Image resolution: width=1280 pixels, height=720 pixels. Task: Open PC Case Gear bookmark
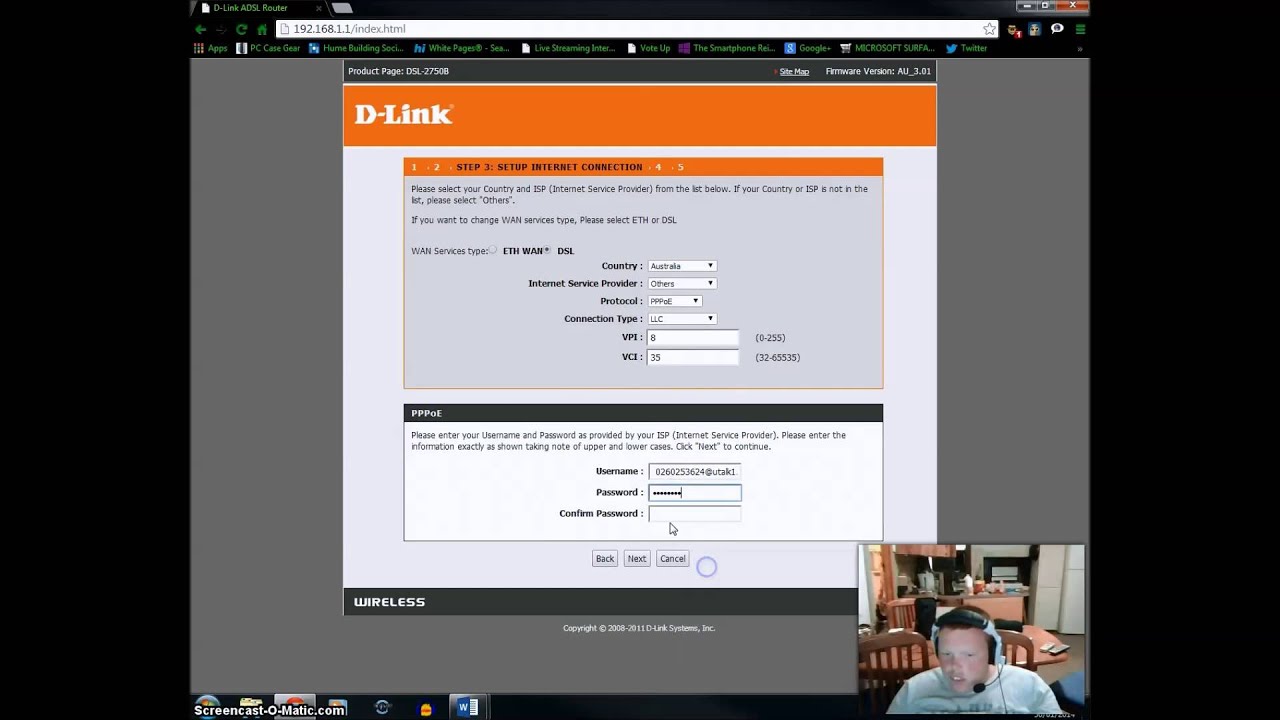[268, 48]
